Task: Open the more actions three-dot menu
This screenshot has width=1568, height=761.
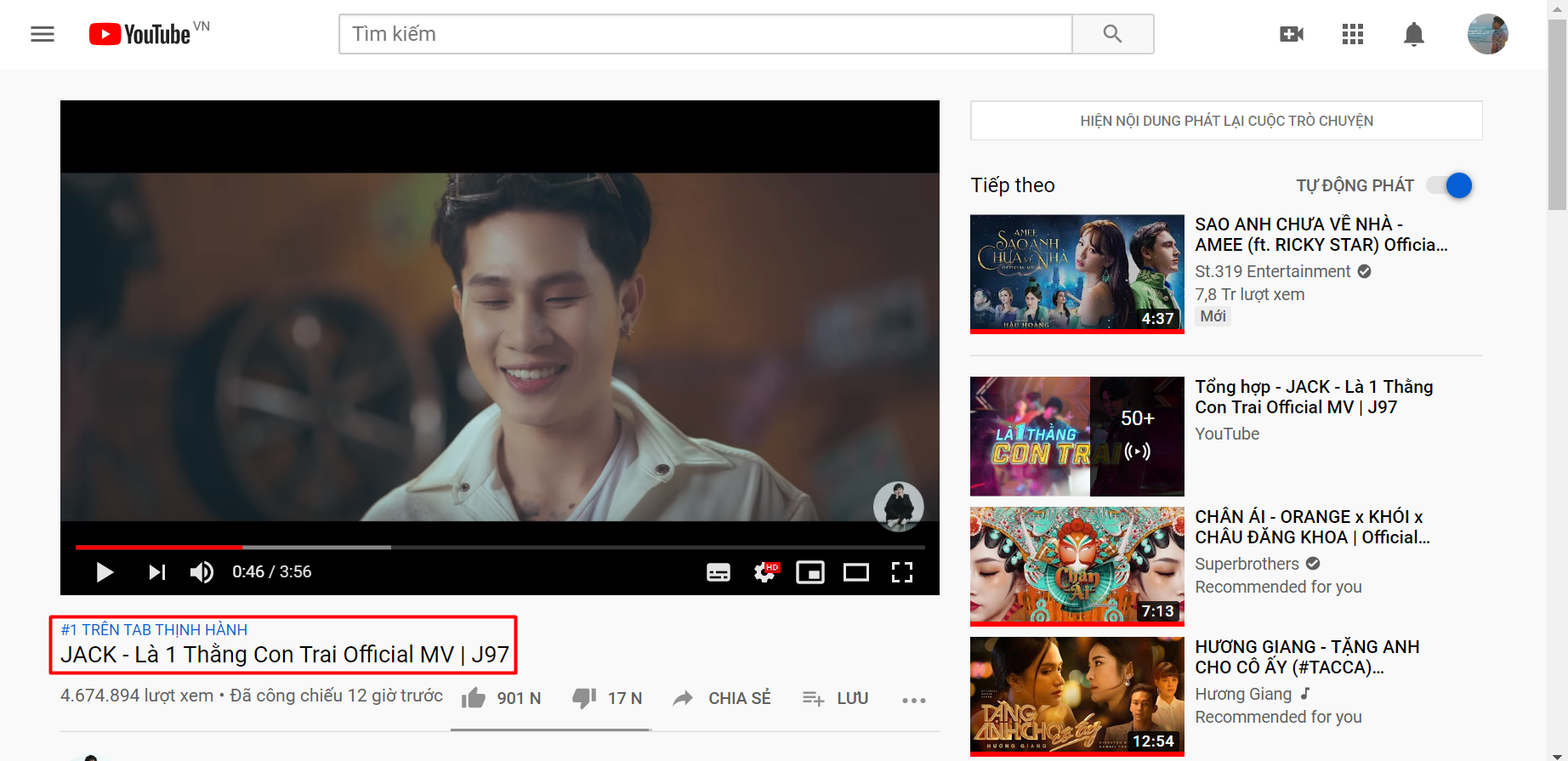Action: 914,700
